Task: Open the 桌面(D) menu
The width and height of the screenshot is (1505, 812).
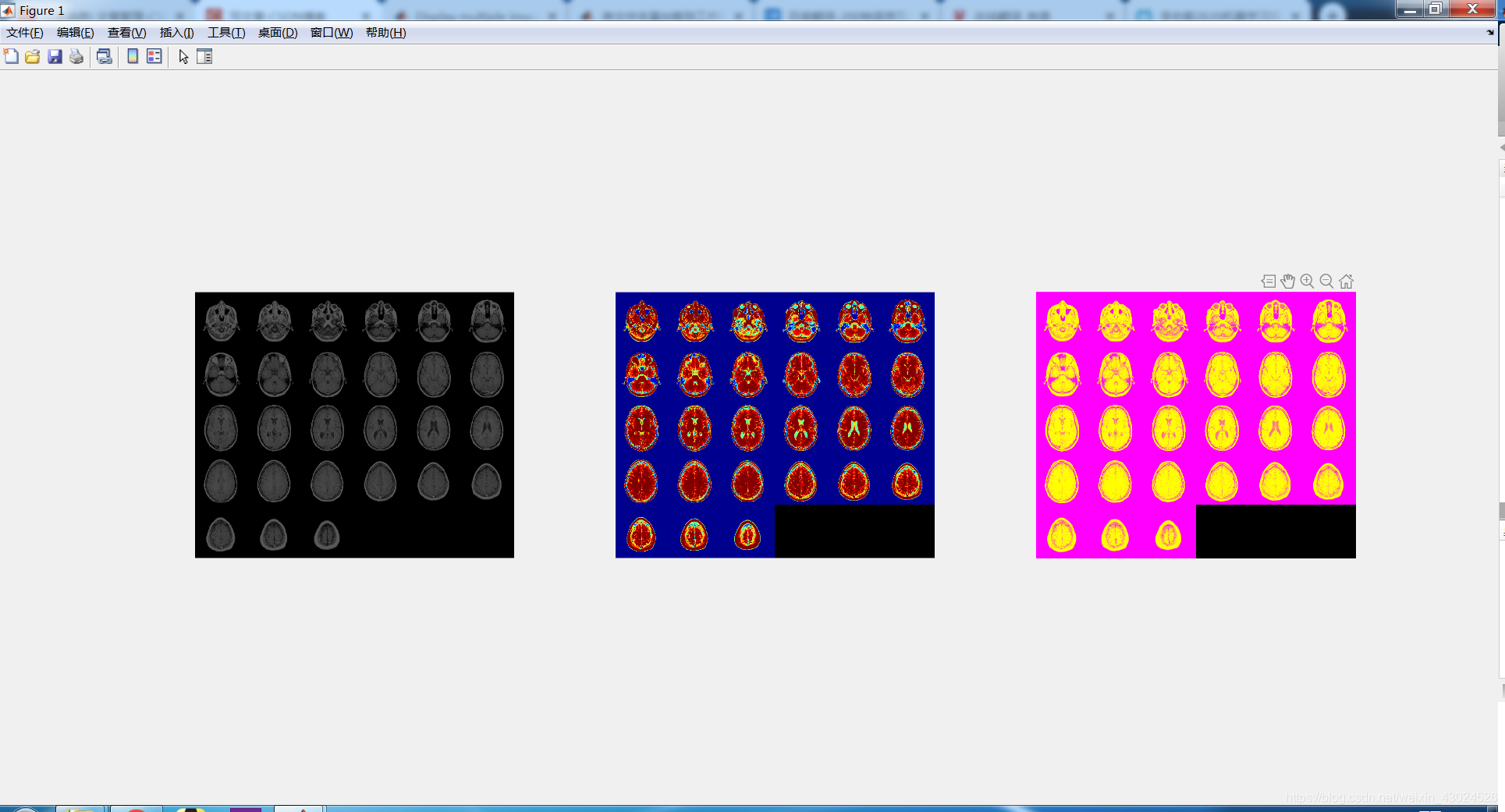Action: tap(278, 33)
